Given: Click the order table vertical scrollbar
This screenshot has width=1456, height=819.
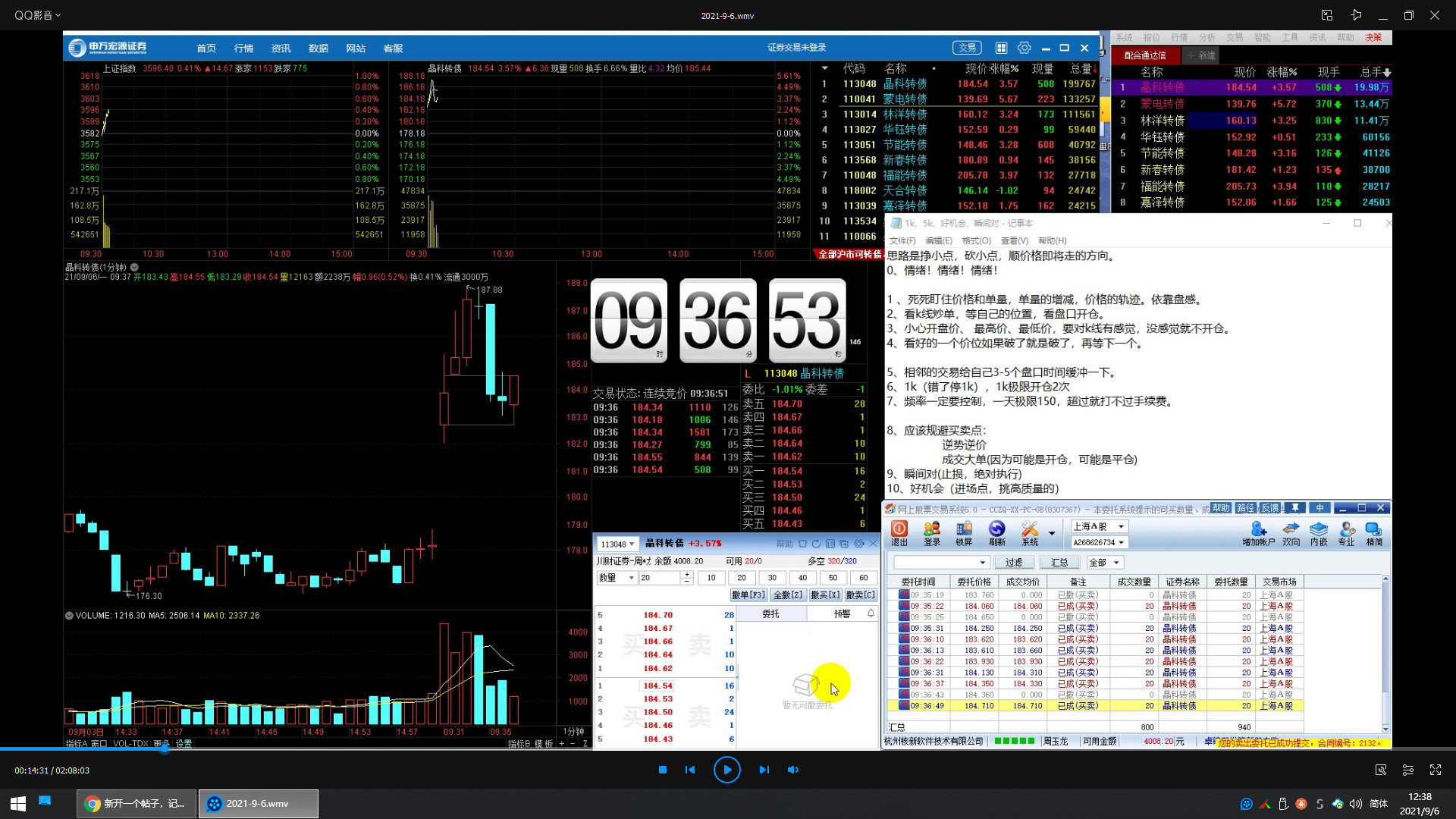Looking at the screenshot, I should (x=1385, y=654).
